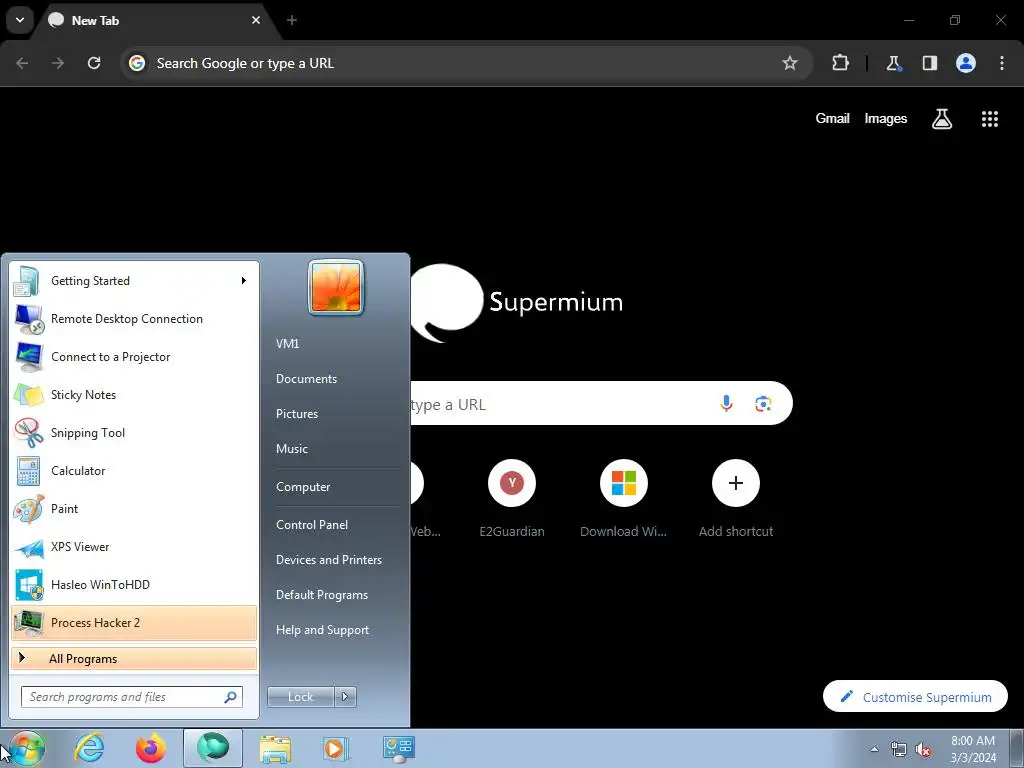Screen dimensions: 1024x768
Task: Click the browser Forward arrow
Action: [x=58, y=63]
